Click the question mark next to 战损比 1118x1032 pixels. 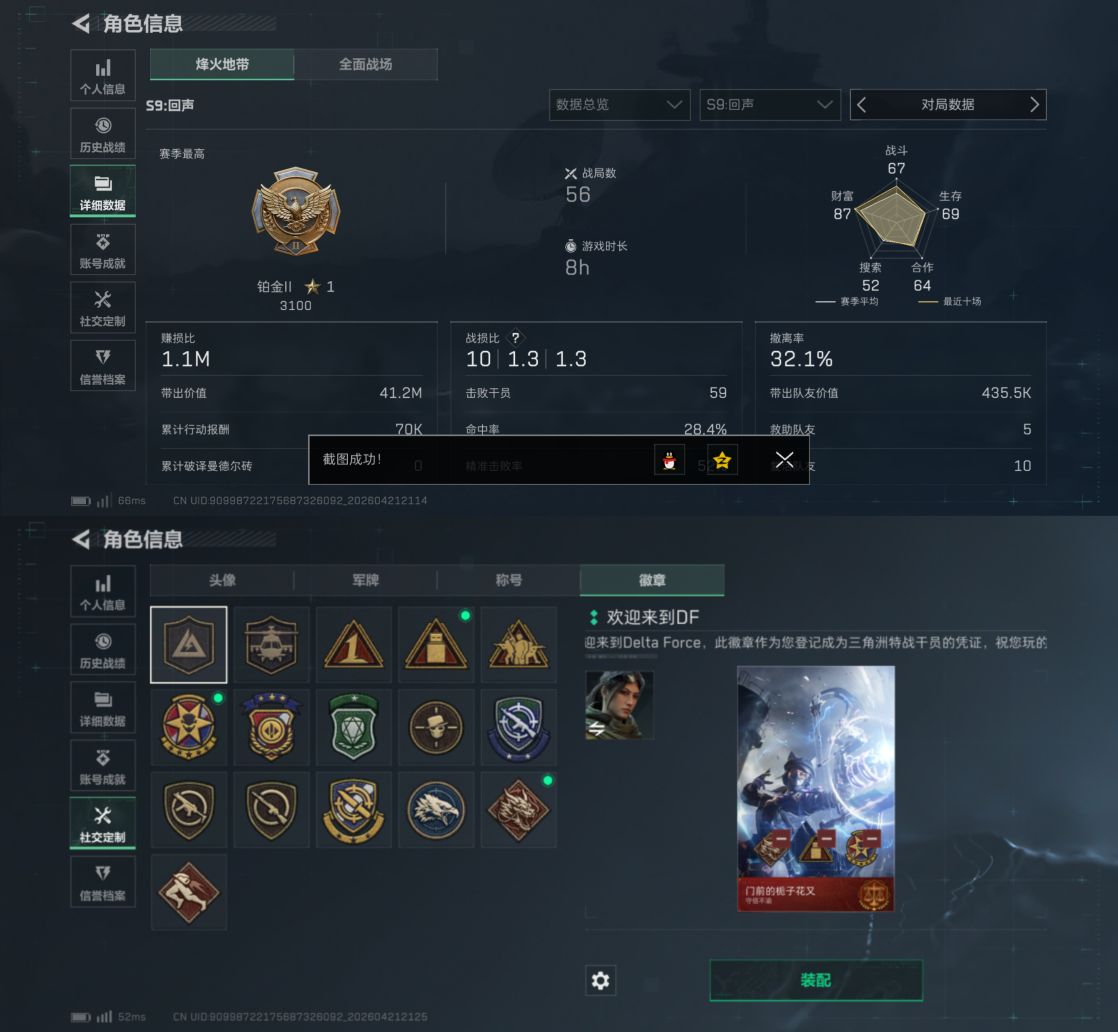(x=516, y=338)
